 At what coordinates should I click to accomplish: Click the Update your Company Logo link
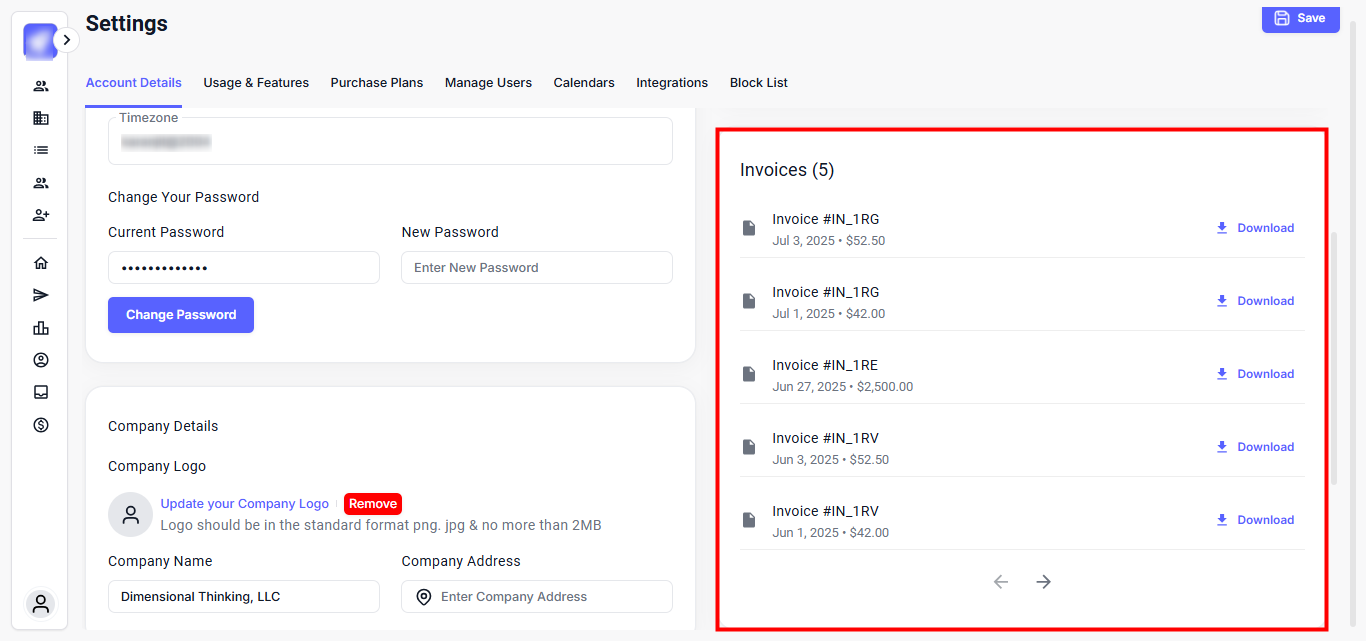click(x=244, y=504)
